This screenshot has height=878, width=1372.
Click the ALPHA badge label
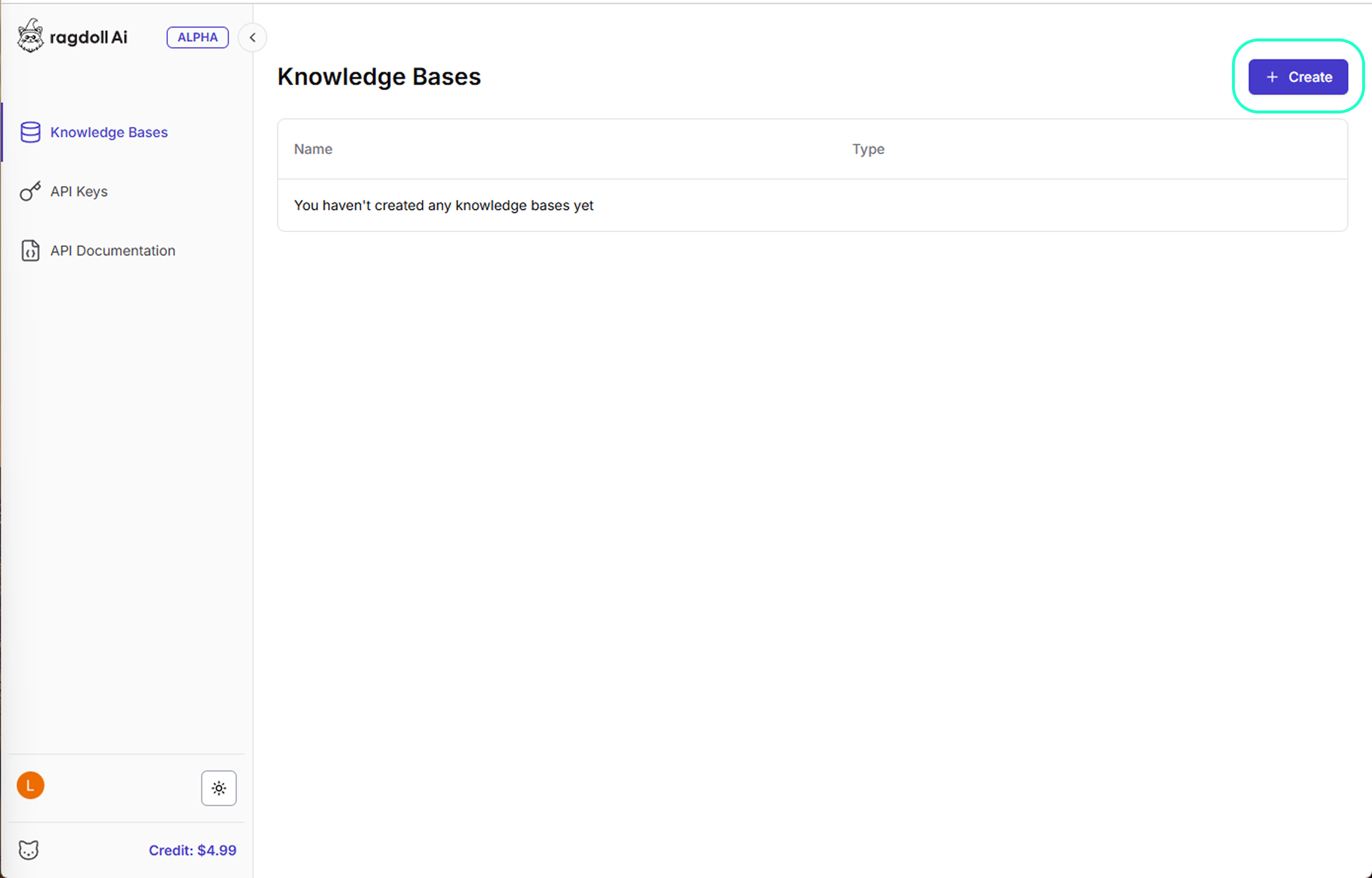pyautogui.click(x=197, y=37)
